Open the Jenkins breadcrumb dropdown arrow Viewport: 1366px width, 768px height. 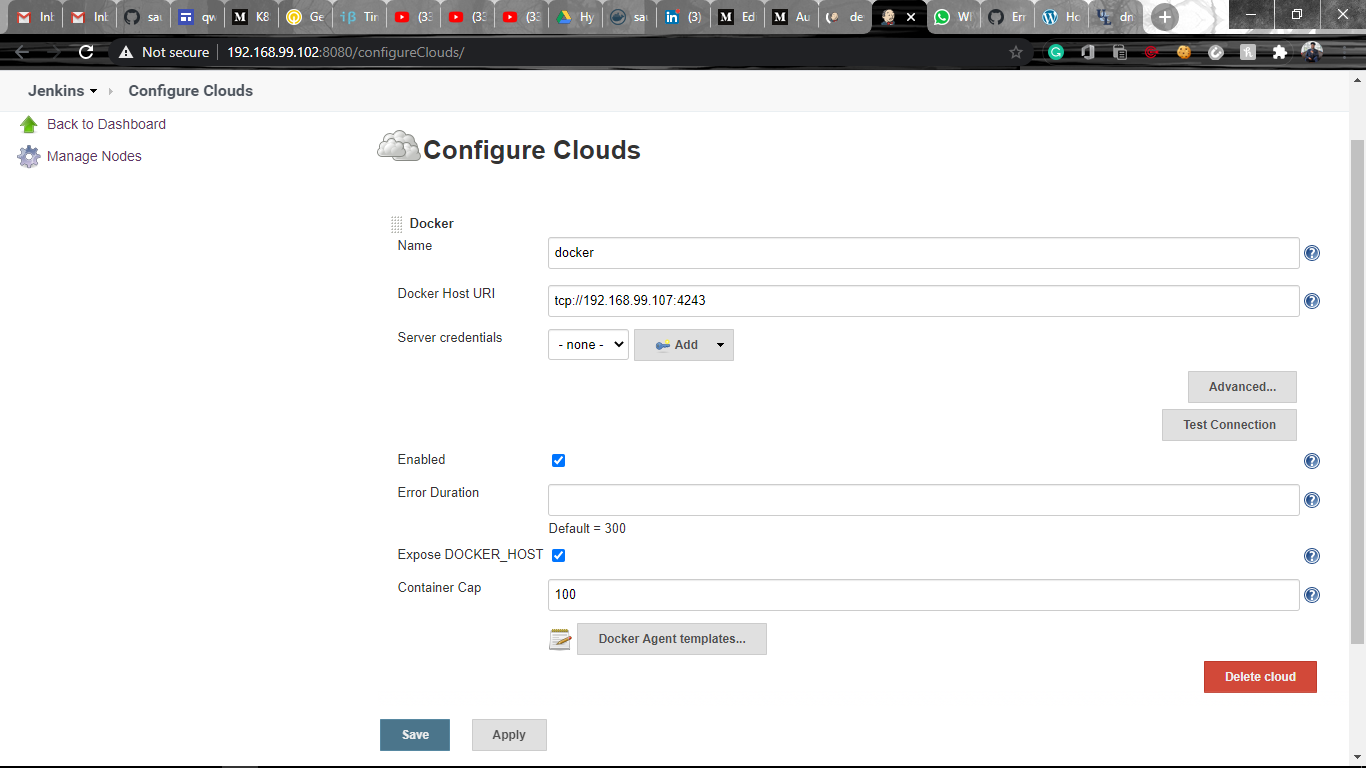point(94,91)
